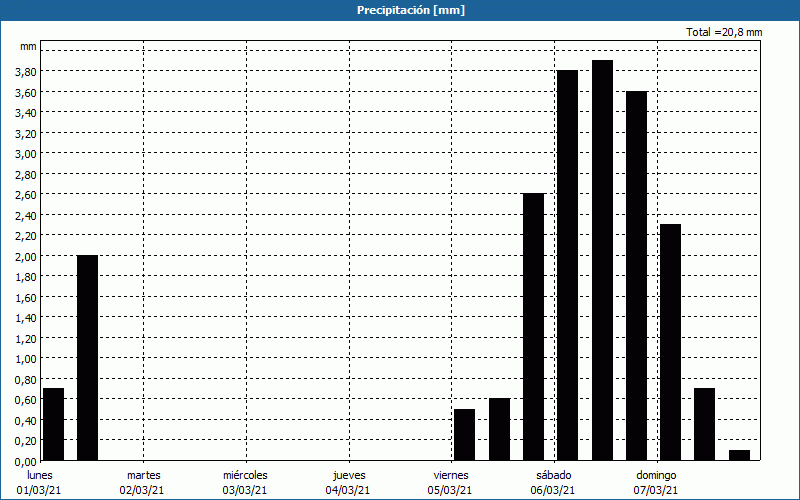Click the date label '04/03/21'
Image resolution: width=800 pixels, height=500 pixels.
pyautogui.click(x=348, y=490)
